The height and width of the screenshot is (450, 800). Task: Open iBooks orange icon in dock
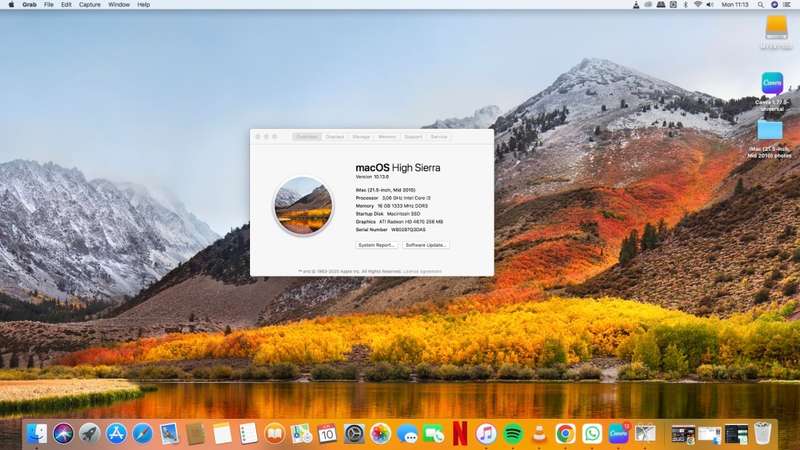(274, 434)
